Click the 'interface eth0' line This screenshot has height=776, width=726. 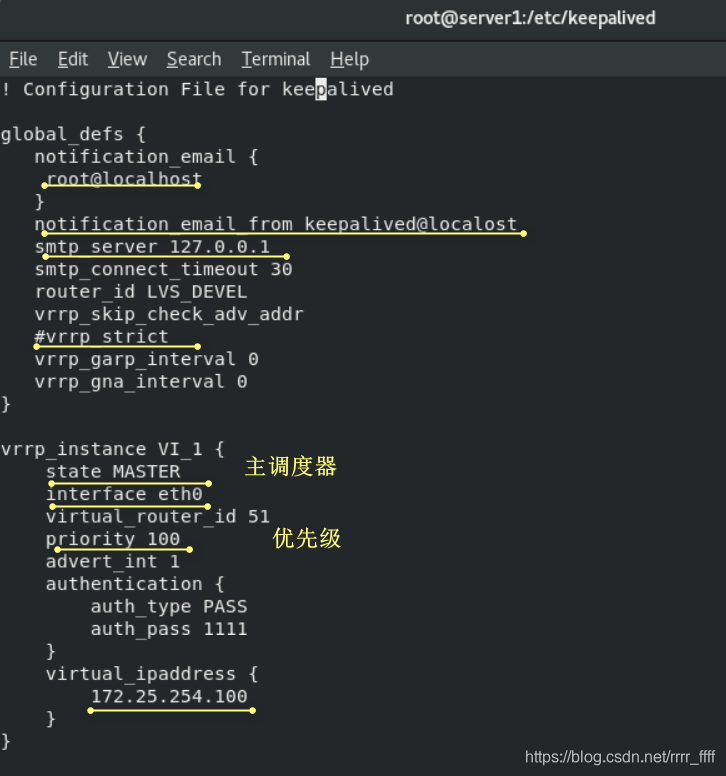[124, 494]
